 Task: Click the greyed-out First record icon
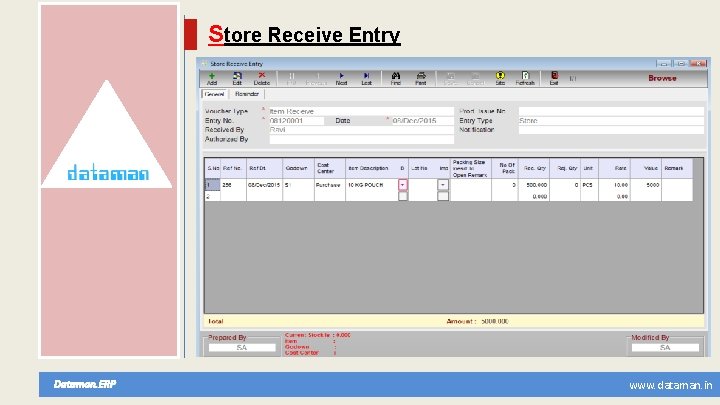(x=291, y=79)
